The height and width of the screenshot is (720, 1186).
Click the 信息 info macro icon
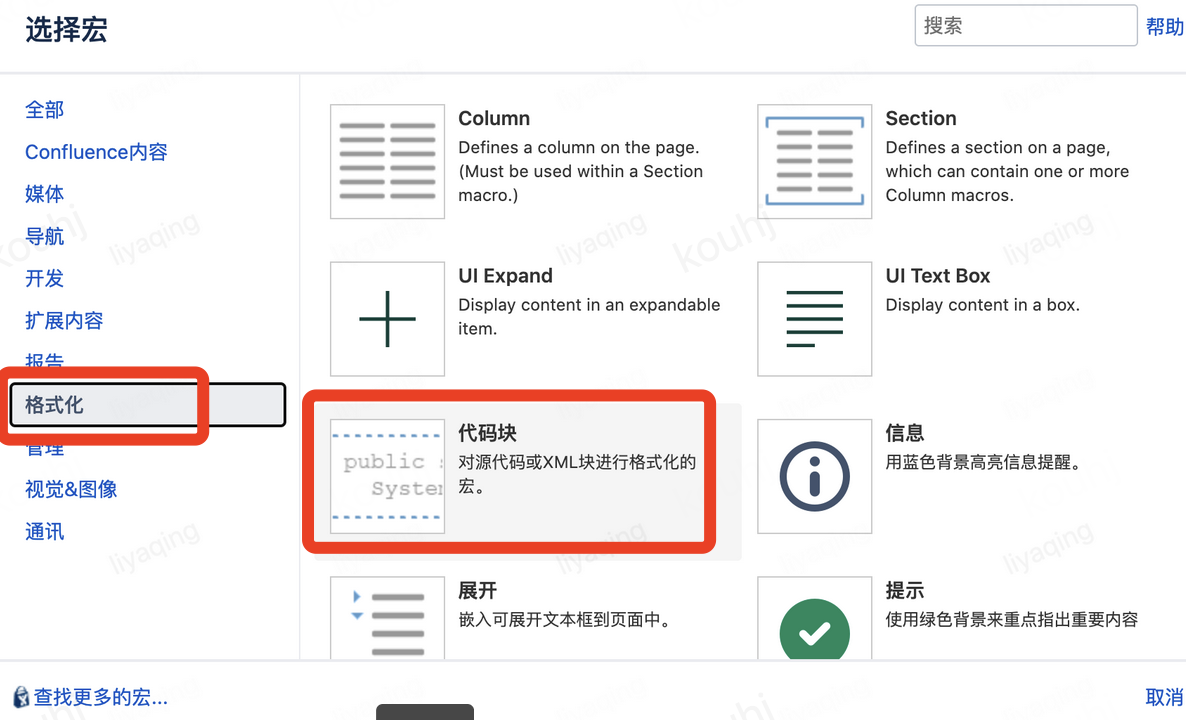tap(814, 475)
